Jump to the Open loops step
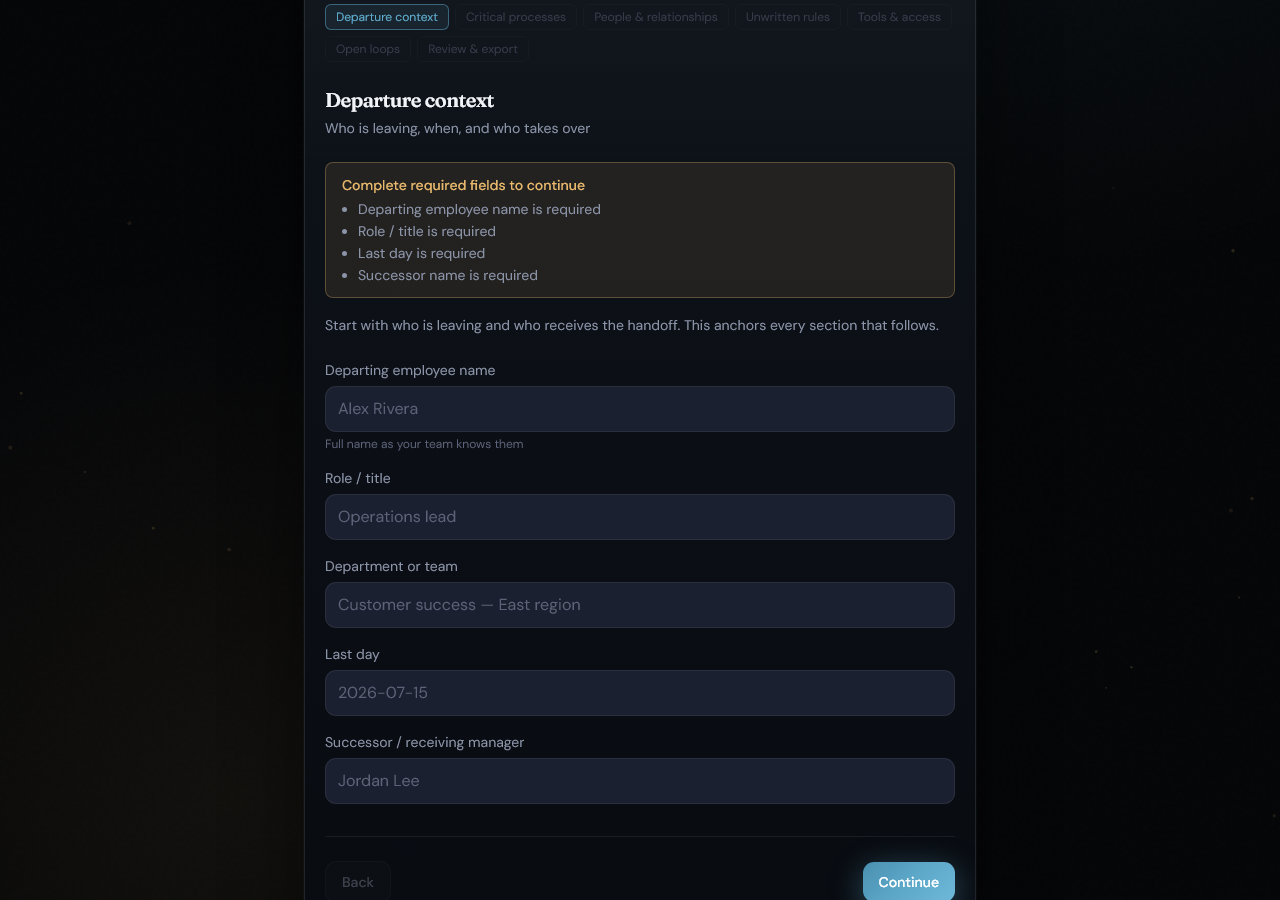1280x900 pixels. click(x=368, y=49)
